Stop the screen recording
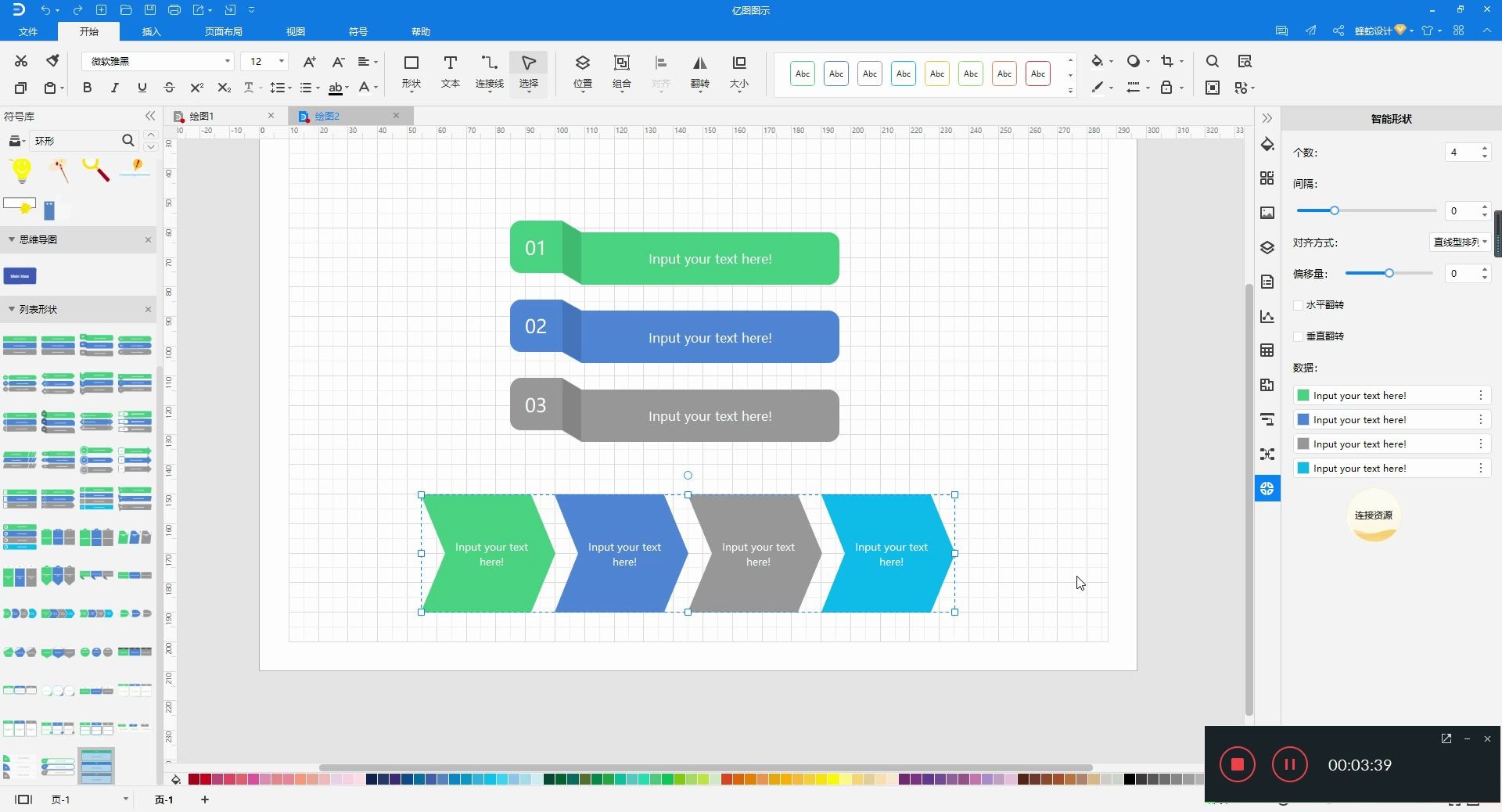Screen dimensions: 1502x812 tap(1237, 764)
